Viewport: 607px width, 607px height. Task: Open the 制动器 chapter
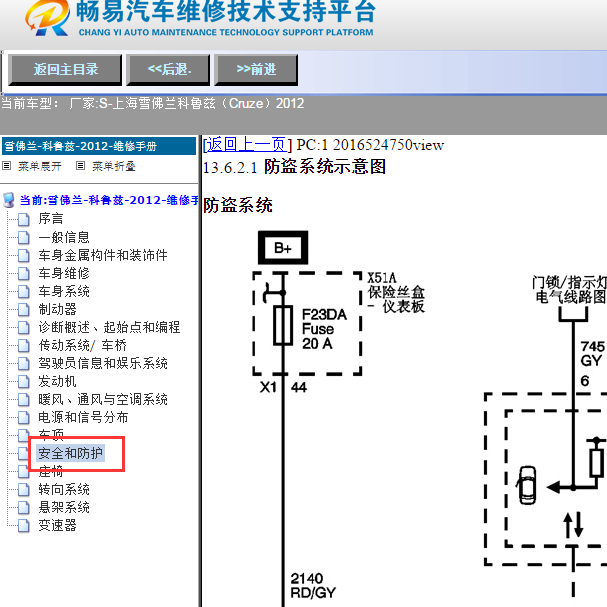coord(57,309)
